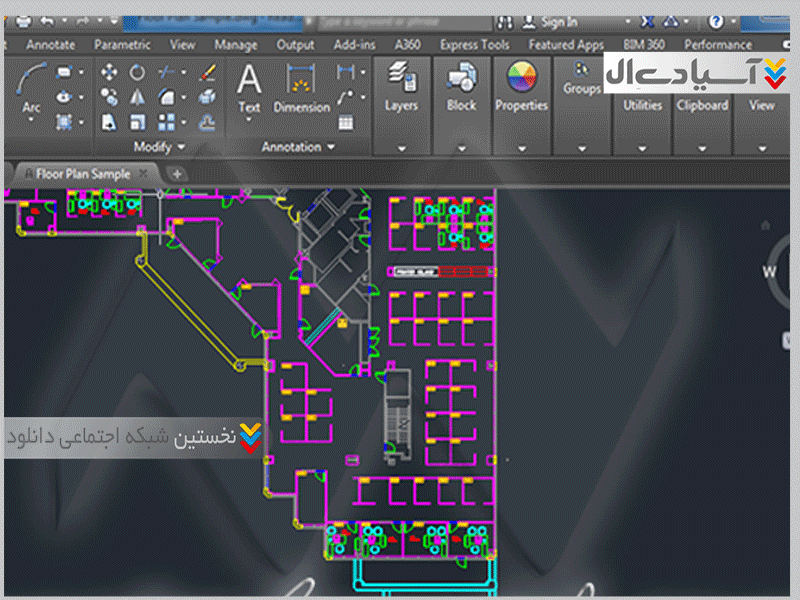The image size is (800, 600).
Task: Open the Express Tools ribbon tab
Action: click(x=475, y=45)
